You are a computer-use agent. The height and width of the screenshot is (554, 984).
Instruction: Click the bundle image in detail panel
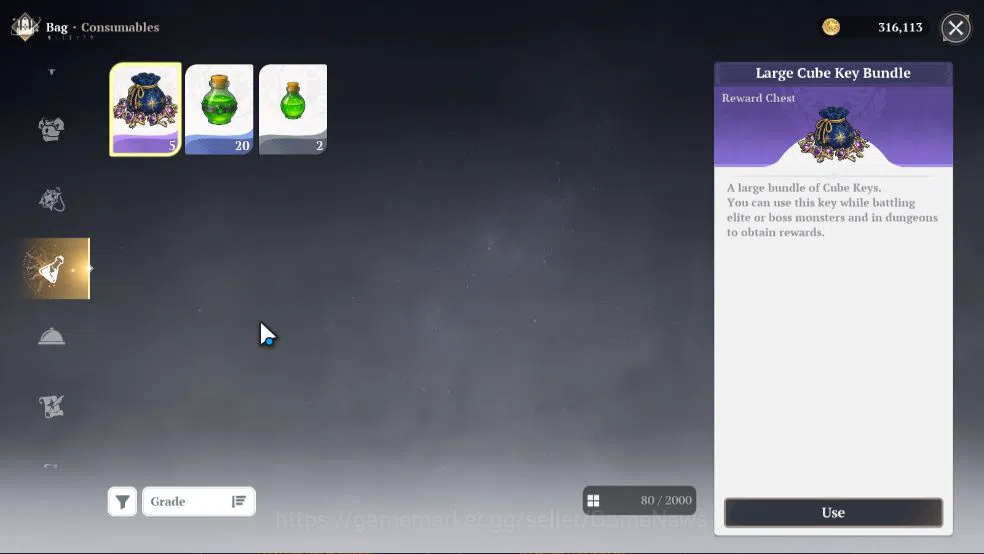click(833, 134)
